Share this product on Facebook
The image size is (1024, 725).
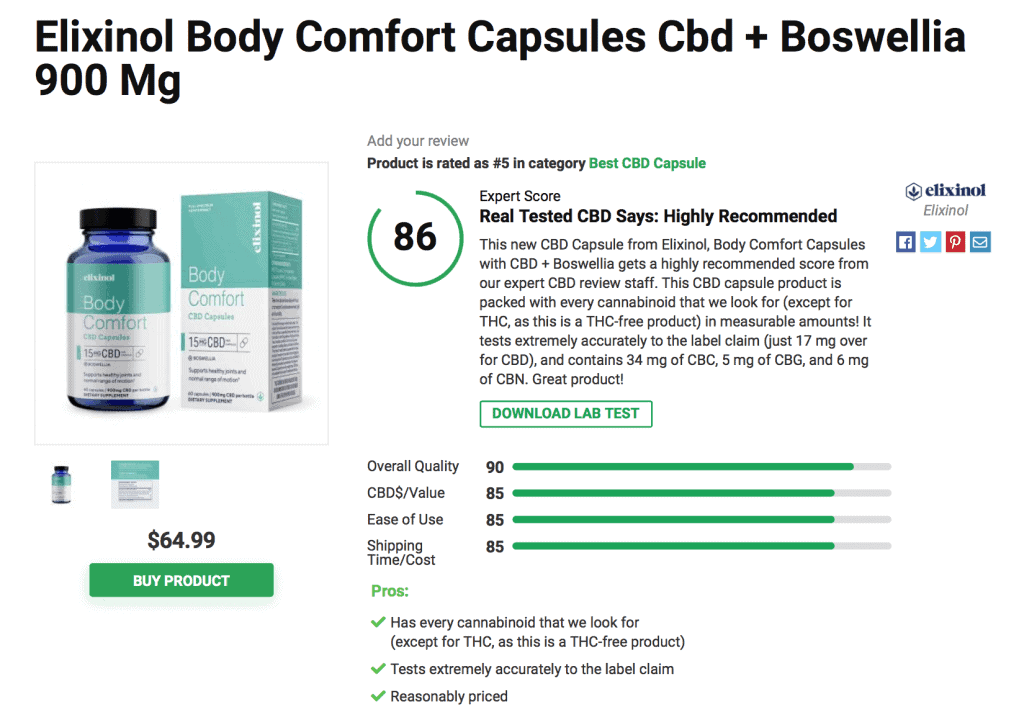click(x=905, y=242)
